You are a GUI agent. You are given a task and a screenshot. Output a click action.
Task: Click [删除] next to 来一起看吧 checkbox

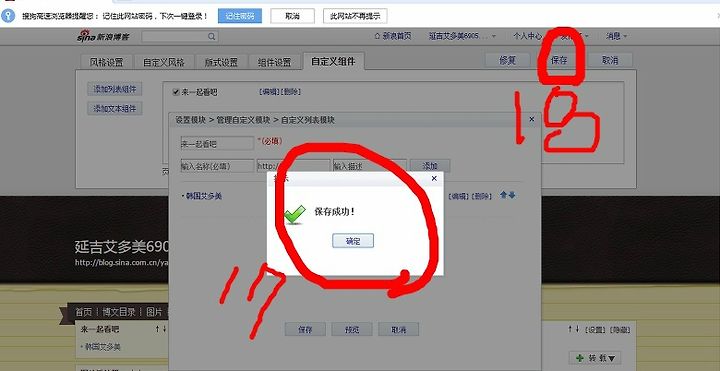click(290, 92)
